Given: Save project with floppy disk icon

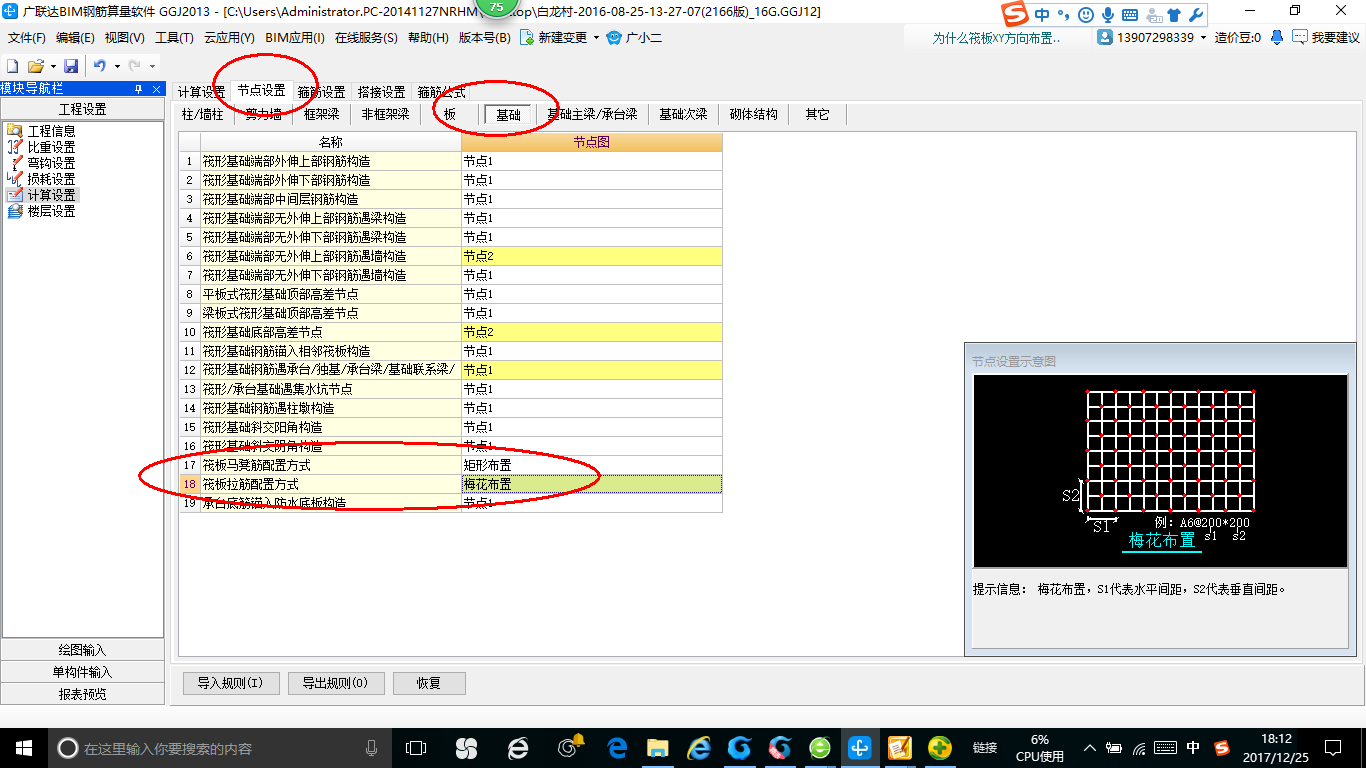Looking at the screenshot, I should [x=71, y=65].
